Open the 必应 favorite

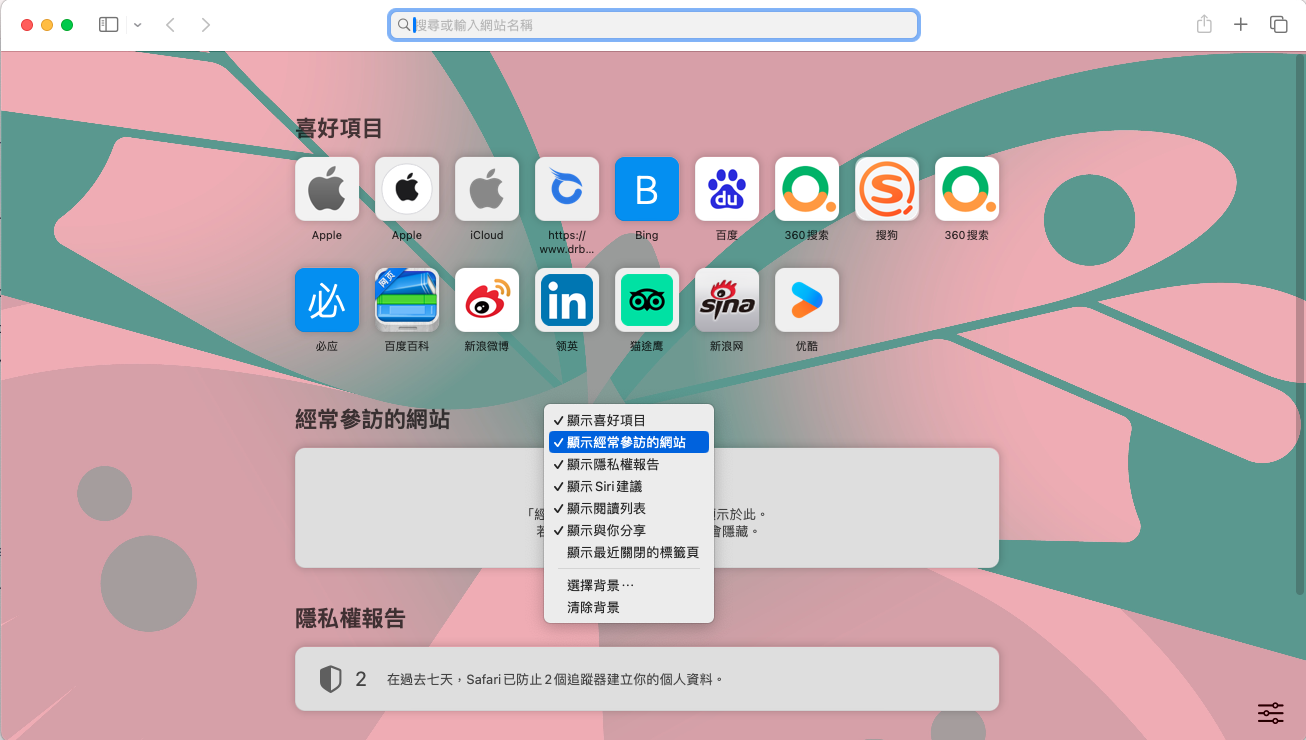(x=327, y=299)
